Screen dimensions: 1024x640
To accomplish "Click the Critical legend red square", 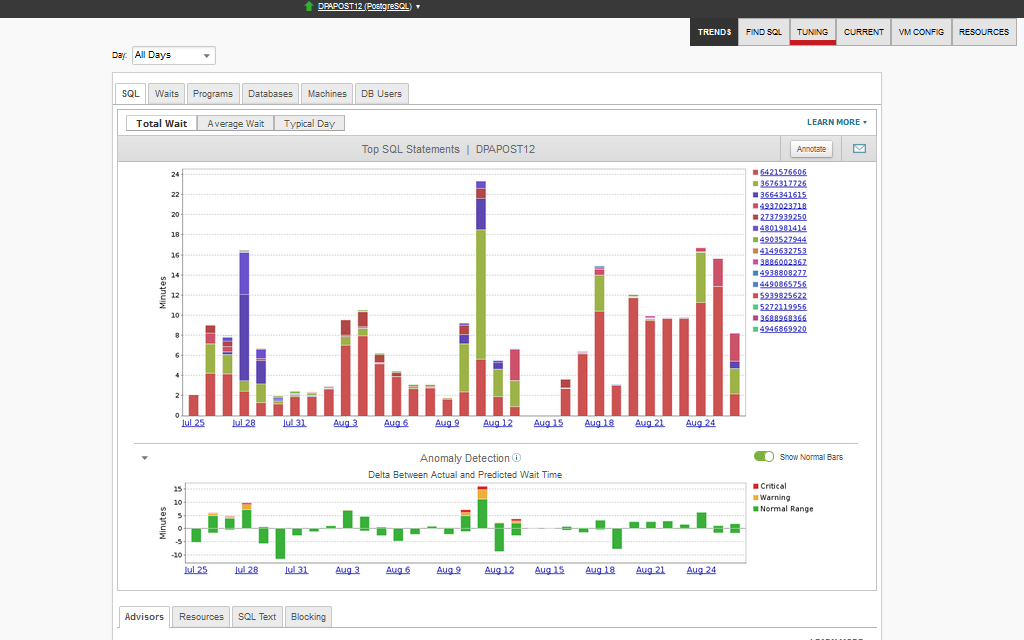I will [755, 486].
